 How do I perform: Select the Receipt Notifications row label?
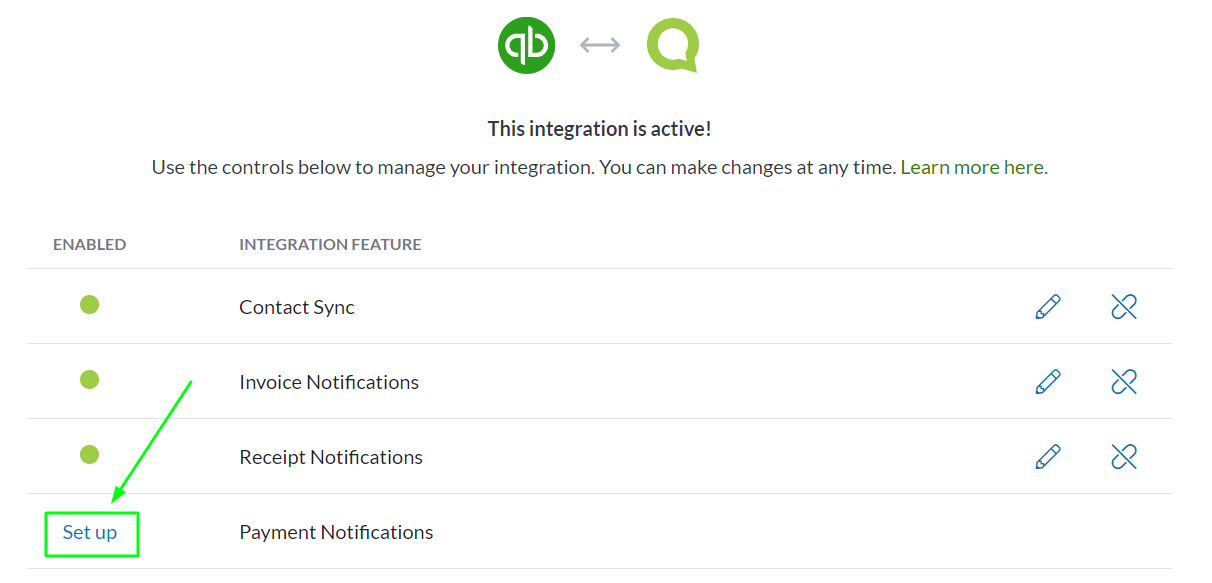click(331, 458)
